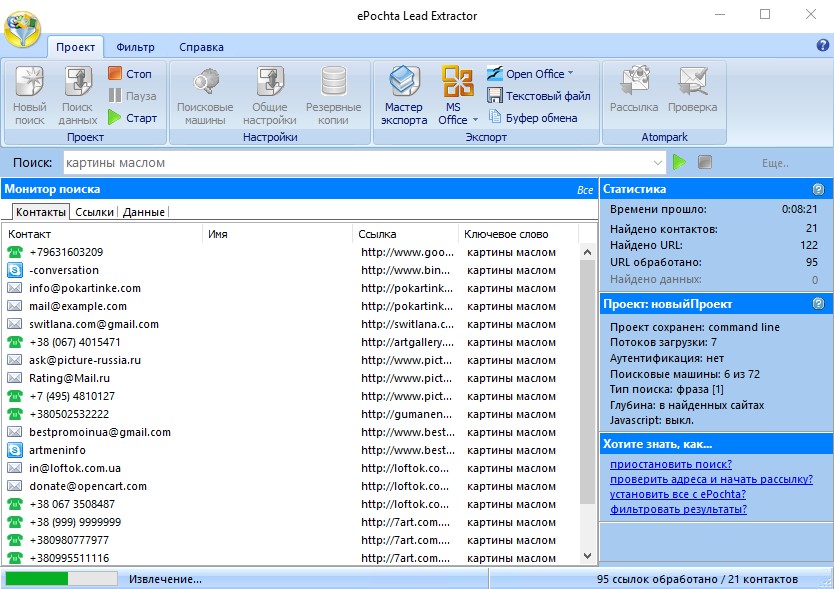Click the vertical scrollbar thumb
Image resolution: width=834 pixels, height=589 pixels.
(587, 382)
